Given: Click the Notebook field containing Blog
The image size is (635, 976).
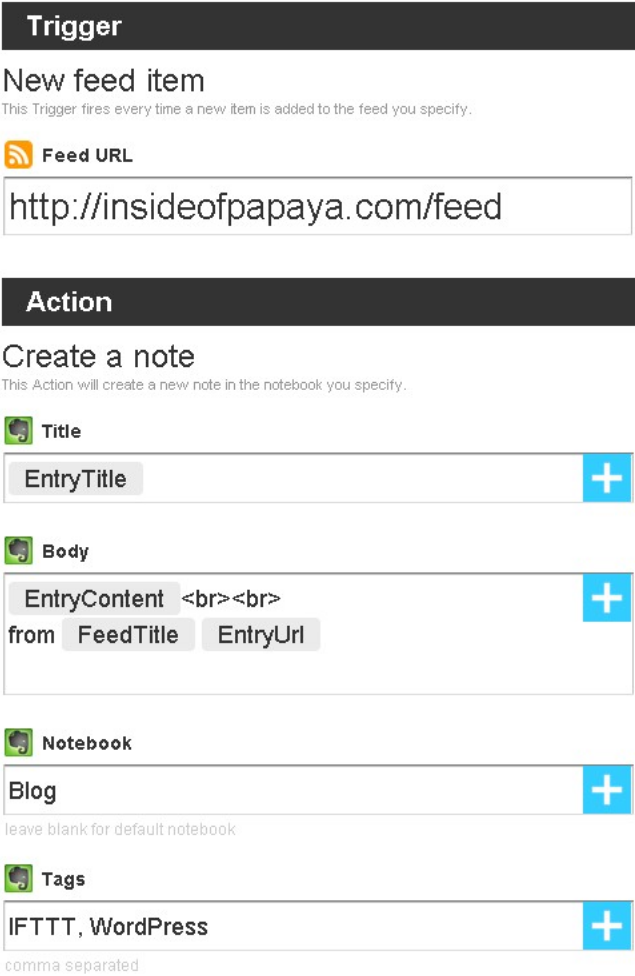Looking at the screenshot, I should click(x=290, y=791).
